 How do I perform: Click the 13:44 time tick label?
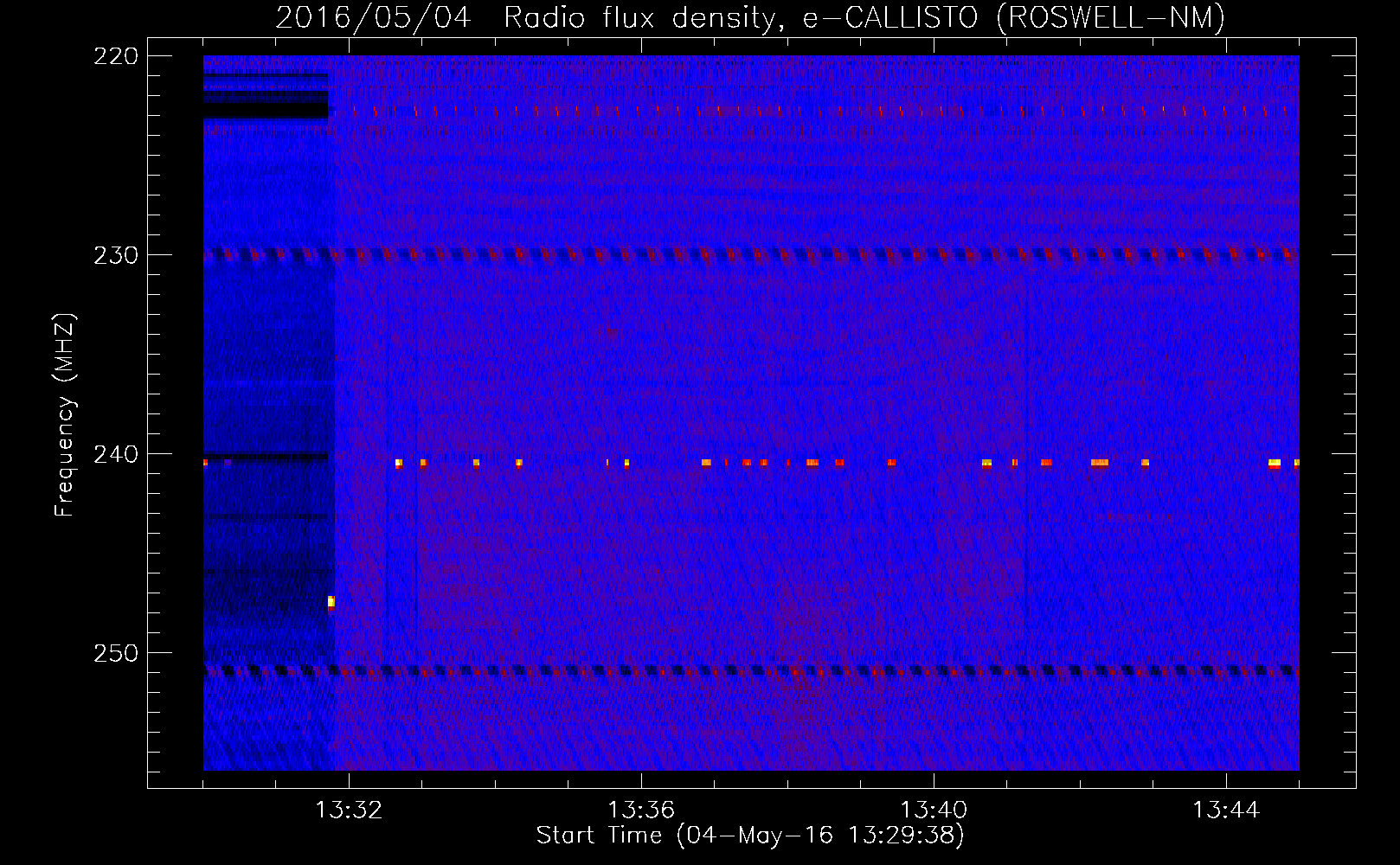click(x=1226, y=811)
